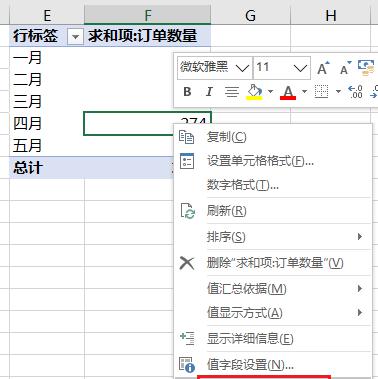Expand arrow beside 值显示方式(A)
The height and width of the screenshot is (379, 378).
pos(359,312)
